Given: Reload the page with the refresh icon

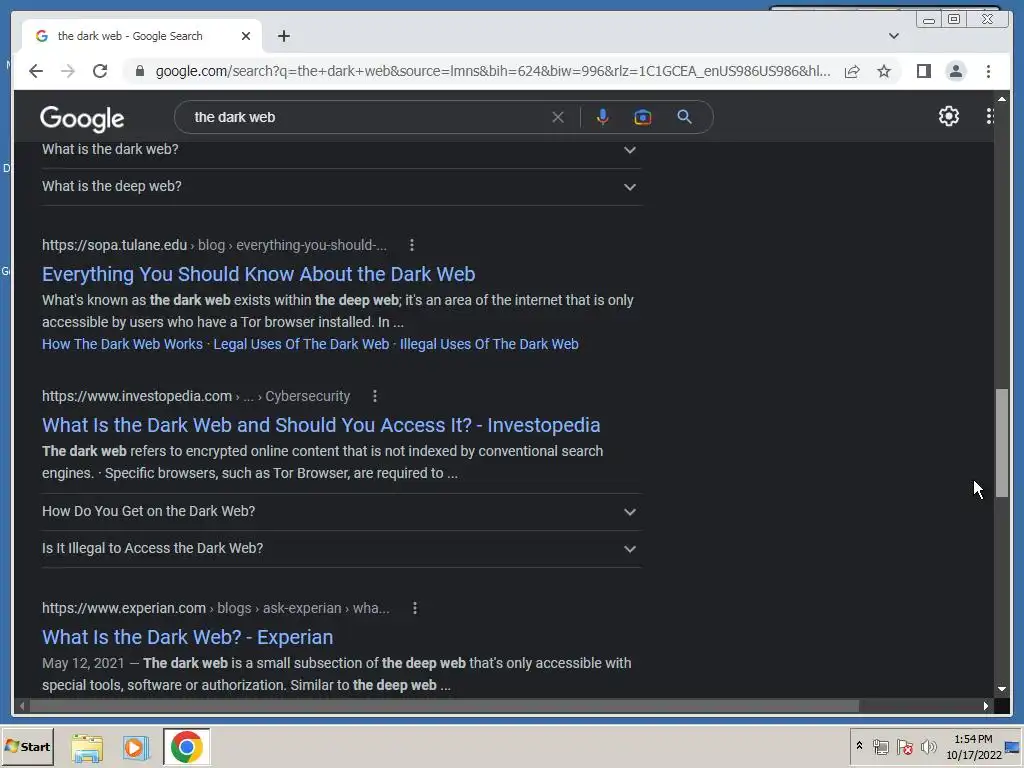Looking at the screenshot, I should [100, 71].
